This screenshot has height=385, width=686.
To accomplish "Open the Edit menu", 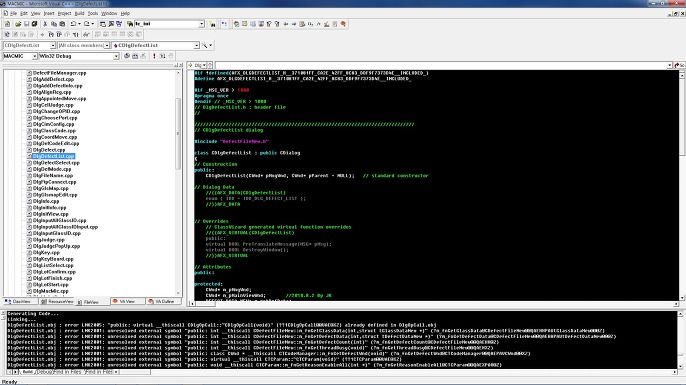I will tap(24, 14).
